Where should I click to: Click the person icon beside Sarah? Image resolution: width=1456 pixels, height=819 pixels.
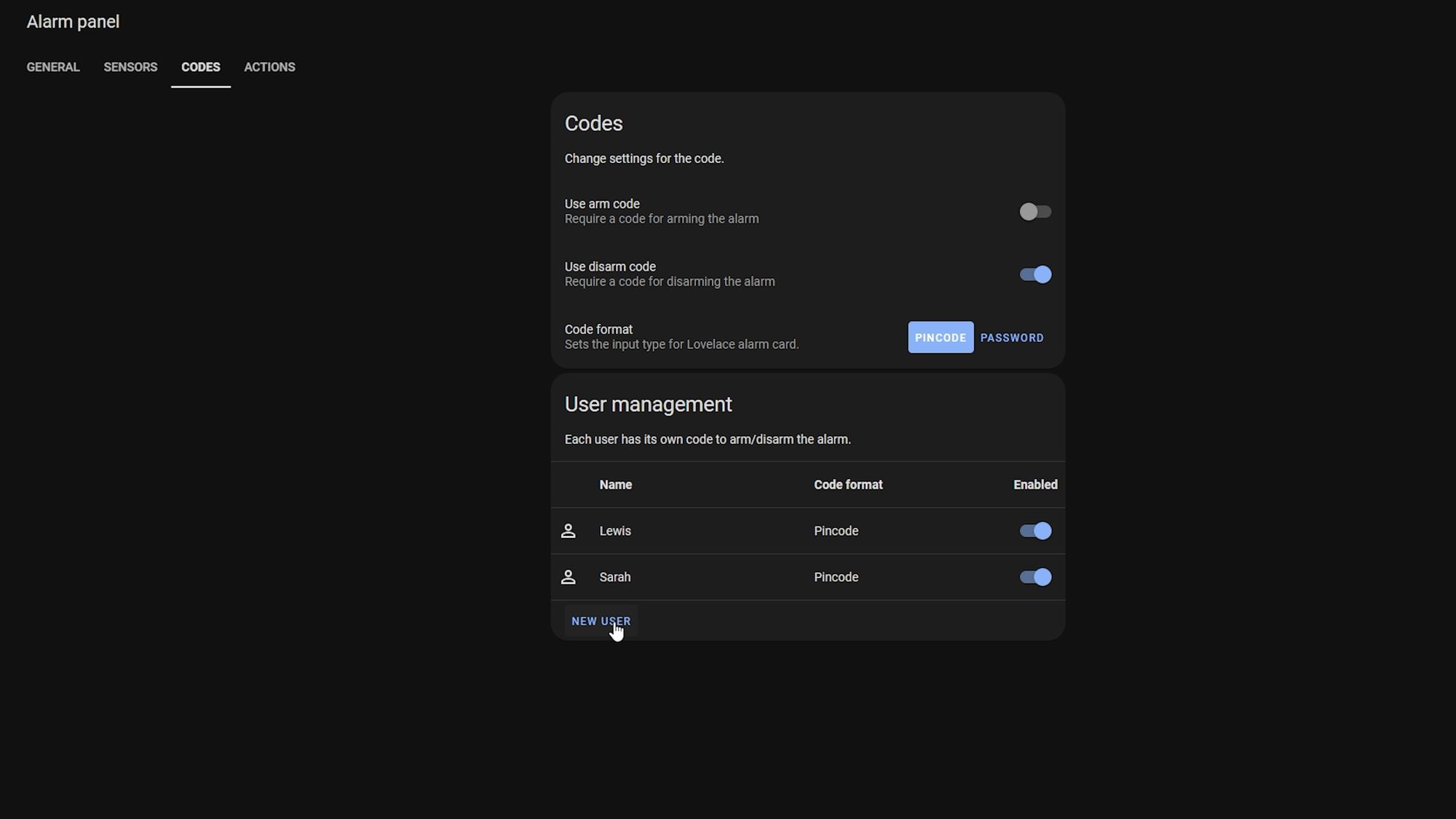(568, 577)
